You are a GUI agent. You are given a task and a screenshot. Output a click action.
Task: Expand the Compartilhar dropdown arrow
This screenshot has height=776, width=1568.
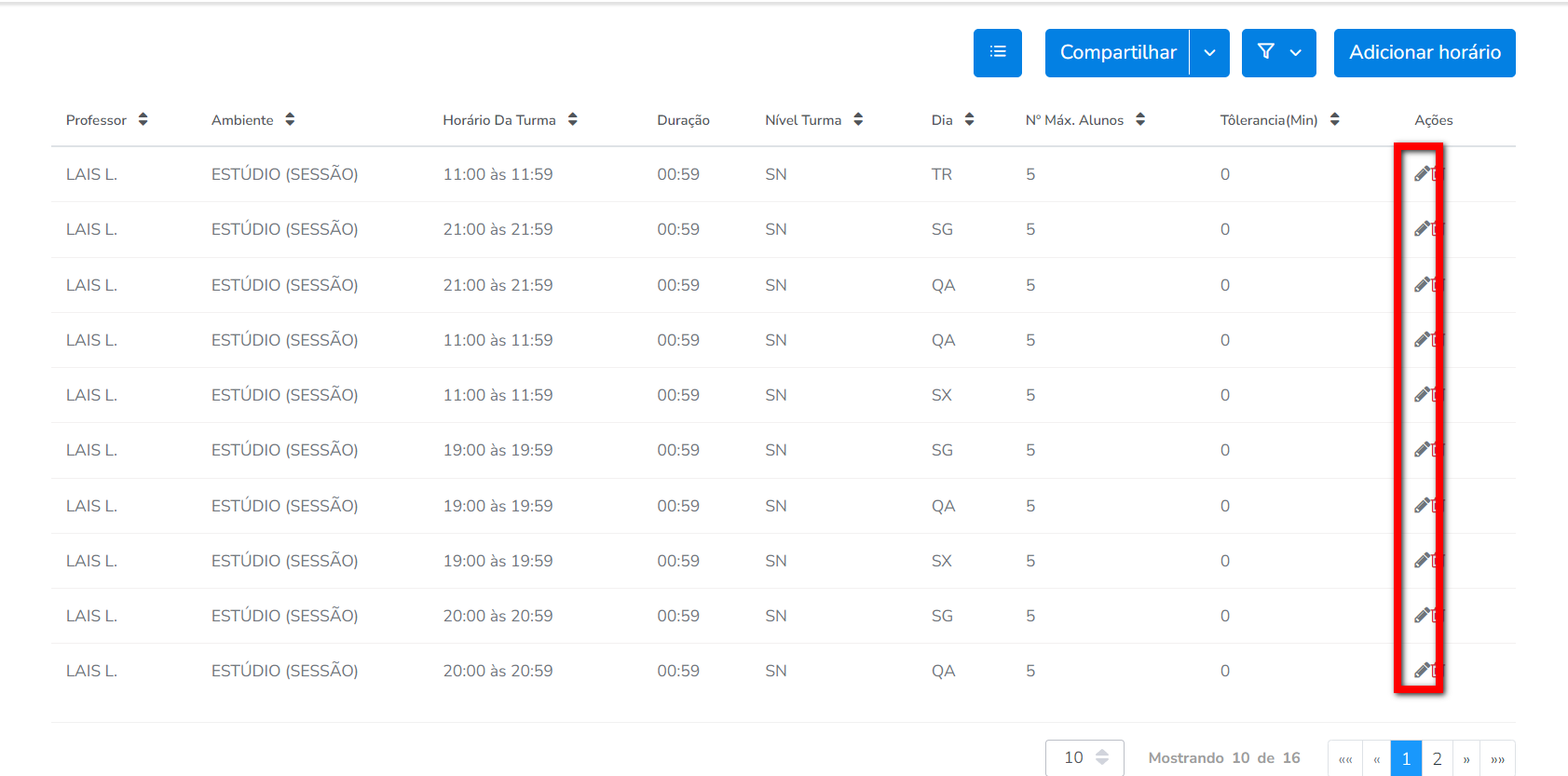pyautogui.click(x=1209, y=52)
